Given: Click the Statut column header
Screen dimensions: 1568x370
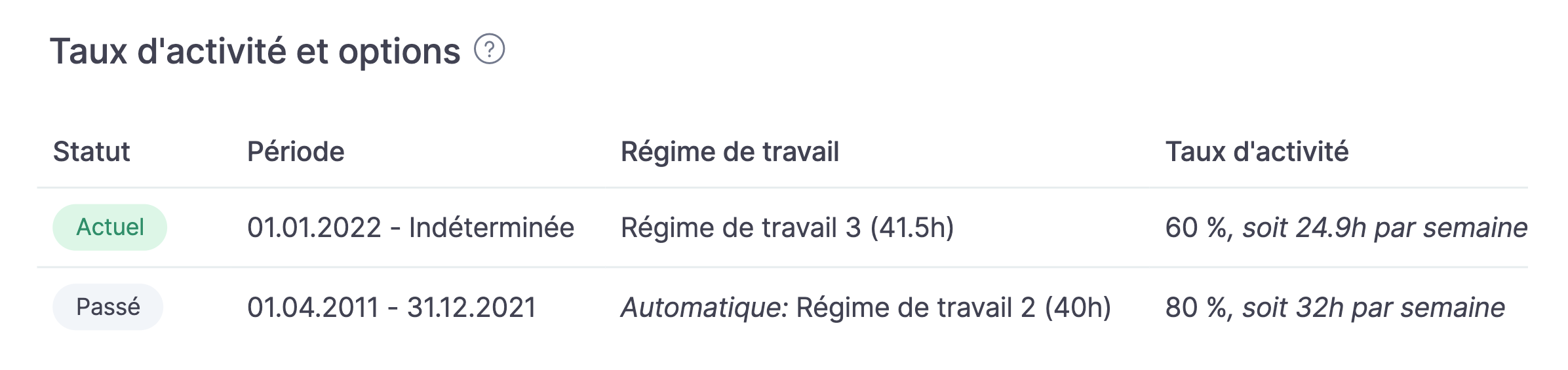Looking at the screenshot, I should pyautogui.click(x=91, y=152).
